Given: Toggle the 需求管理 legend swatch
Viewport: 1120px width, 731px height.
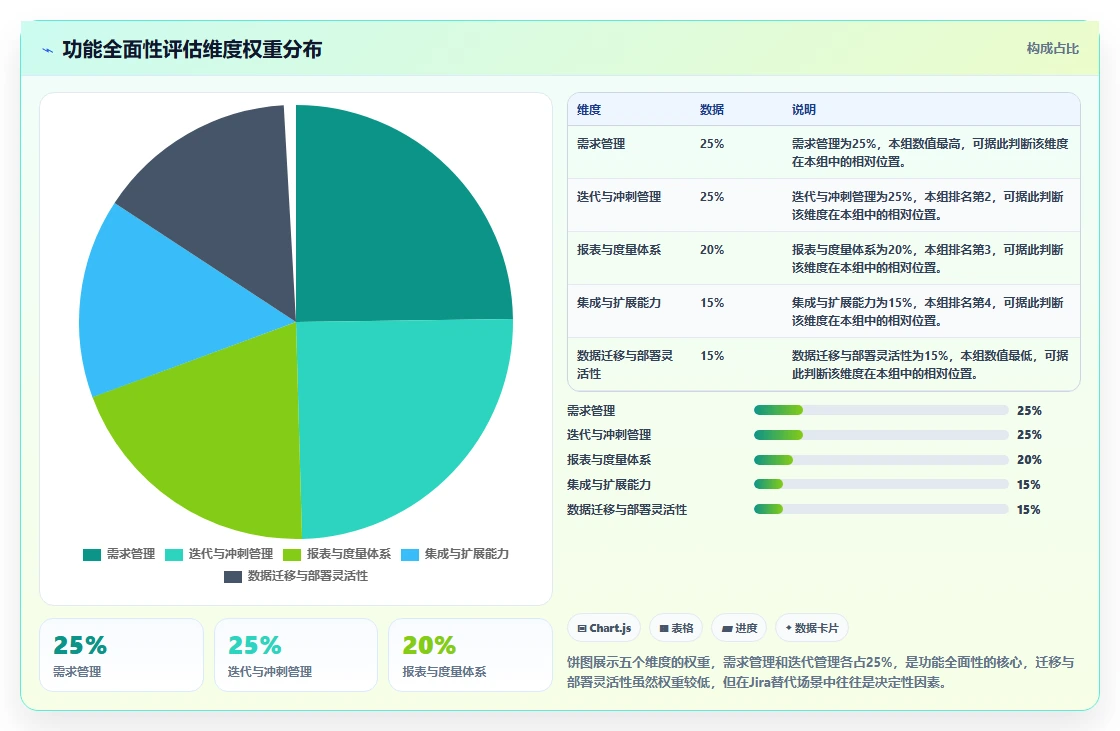Looking at the screenshot, I should tap(92, 555).
